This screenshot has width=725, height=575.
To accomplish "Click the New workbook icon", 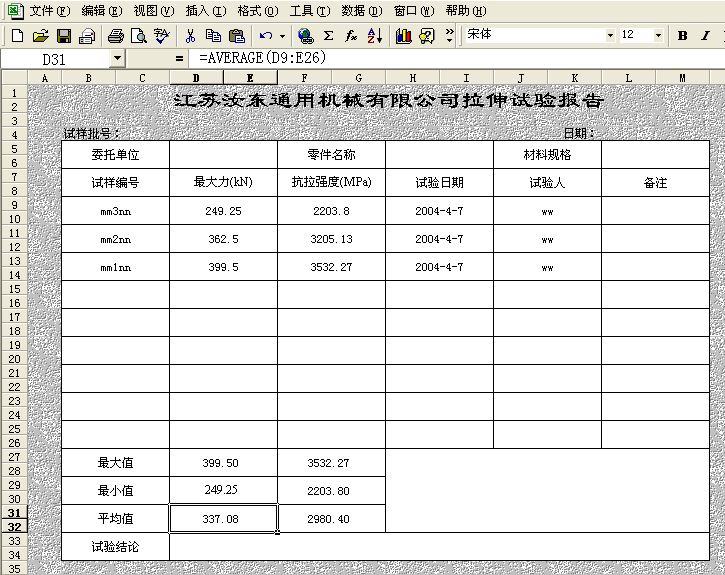I will [x=17, y=36].
